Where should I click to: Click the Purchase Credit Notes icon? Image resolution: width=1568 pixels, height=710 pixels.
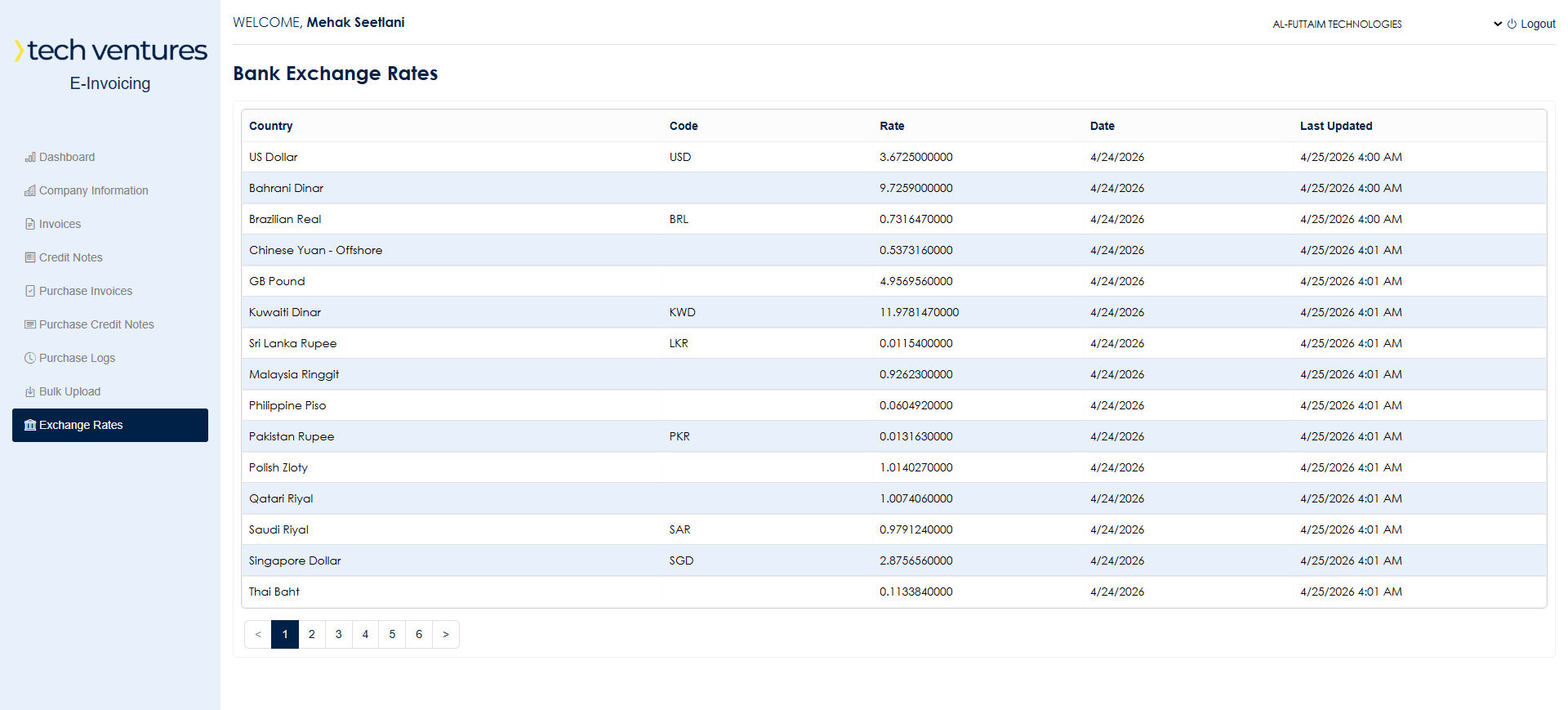point(30,324)
